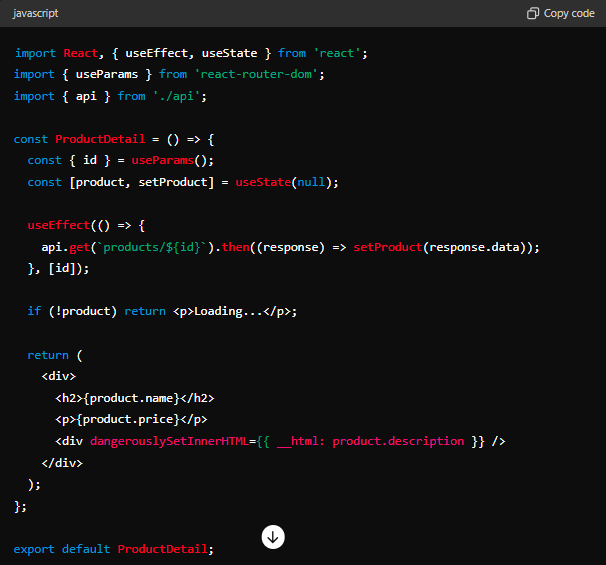Click the useParams() call on the id line
Image resolution: width=606 pixels, height=565 pixels.
172,160
